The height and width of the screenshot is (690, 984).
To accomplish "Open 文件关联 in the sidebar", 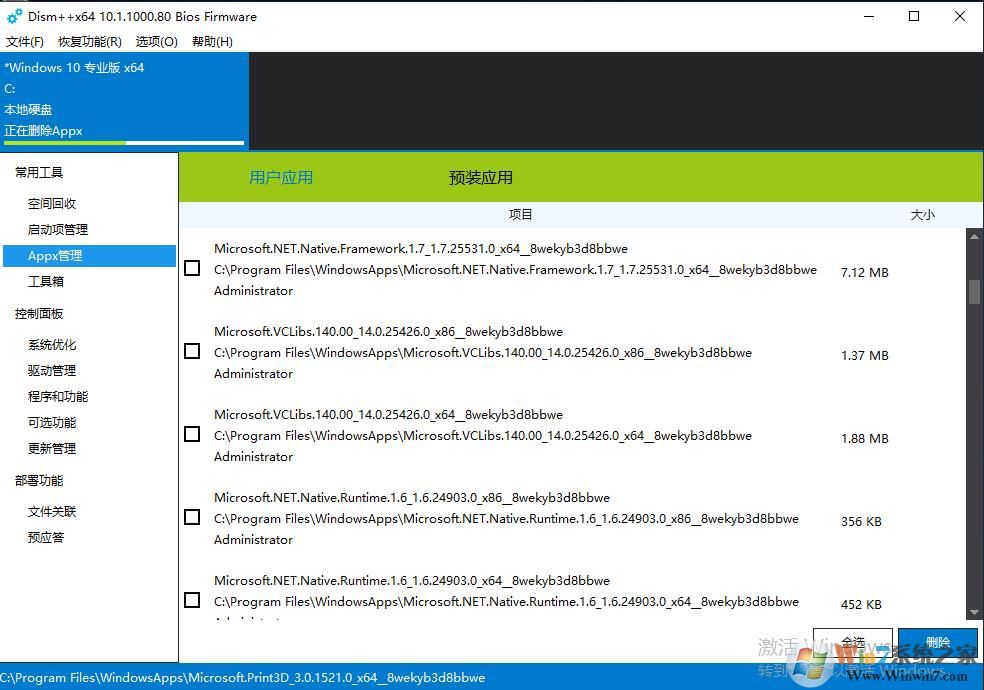I will pyautogui.click(x=52, y=511).
